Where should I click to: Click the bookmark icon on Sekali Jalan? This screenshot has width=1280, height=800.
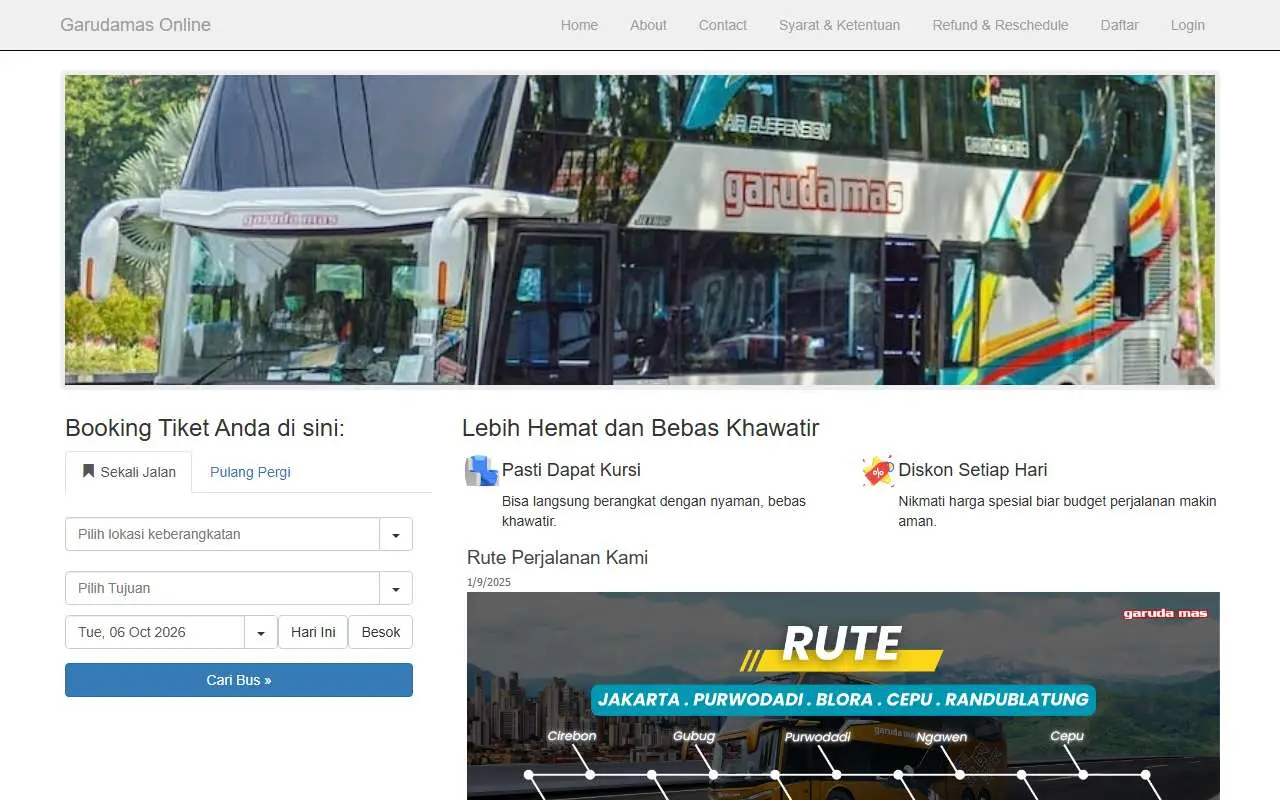click(x=88, y=471)
